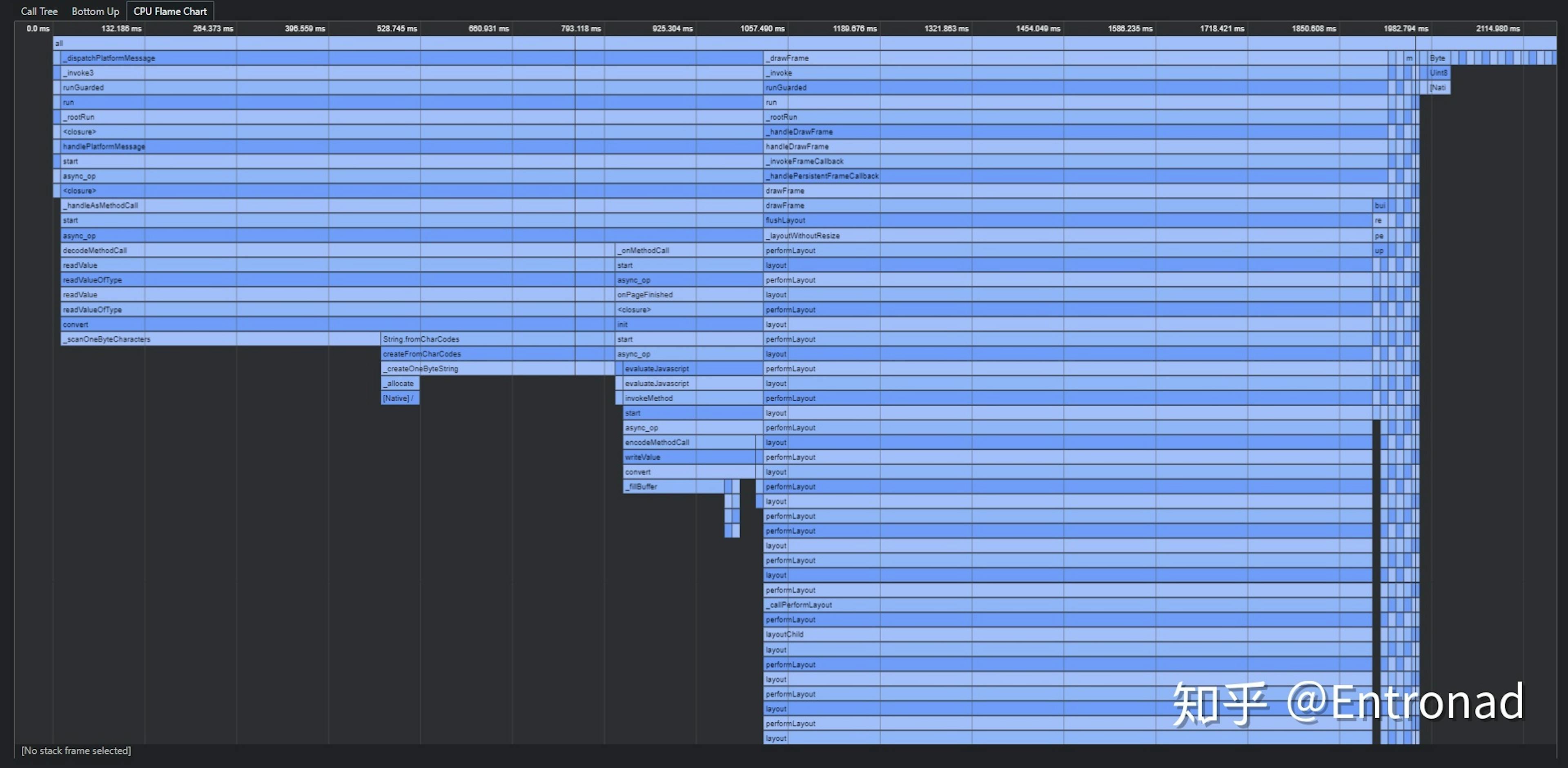Click the _allocate stack frame
1568x768 pixels.
click(400, 384)
